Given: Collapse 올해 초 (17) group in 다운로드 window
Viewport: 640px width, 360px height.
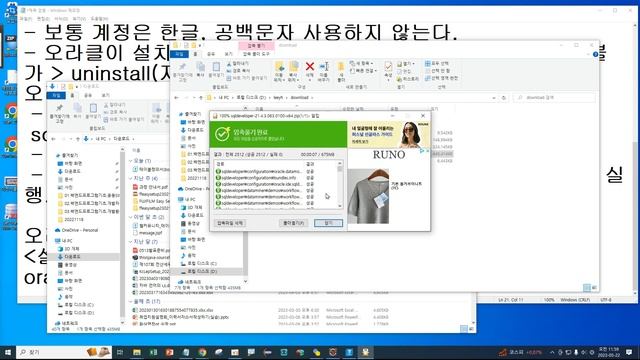Looking at the screenshot, I should (x=131, y=301).
